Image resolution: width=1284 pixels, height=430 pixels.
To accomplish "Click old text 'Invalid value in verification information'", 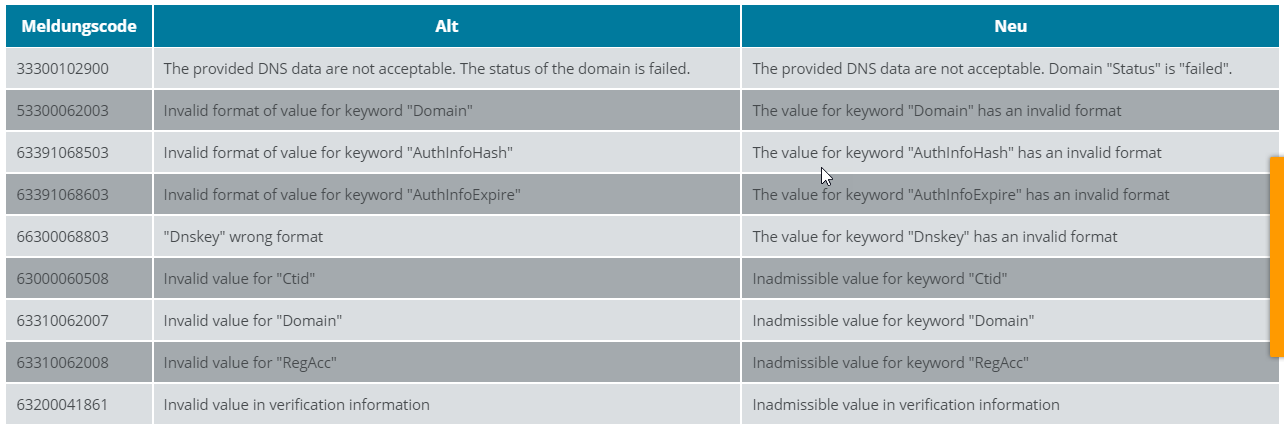I will [296, 405].
